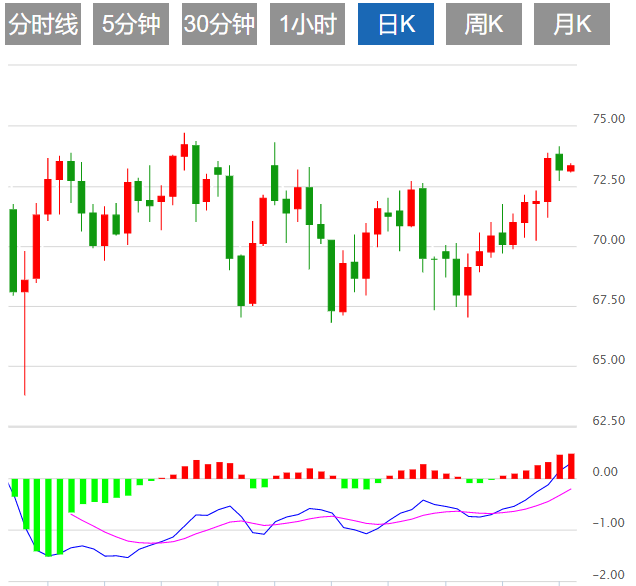Select the 5分钟 chart period
The image size is (636, 586).
click(x=131, y=25)
